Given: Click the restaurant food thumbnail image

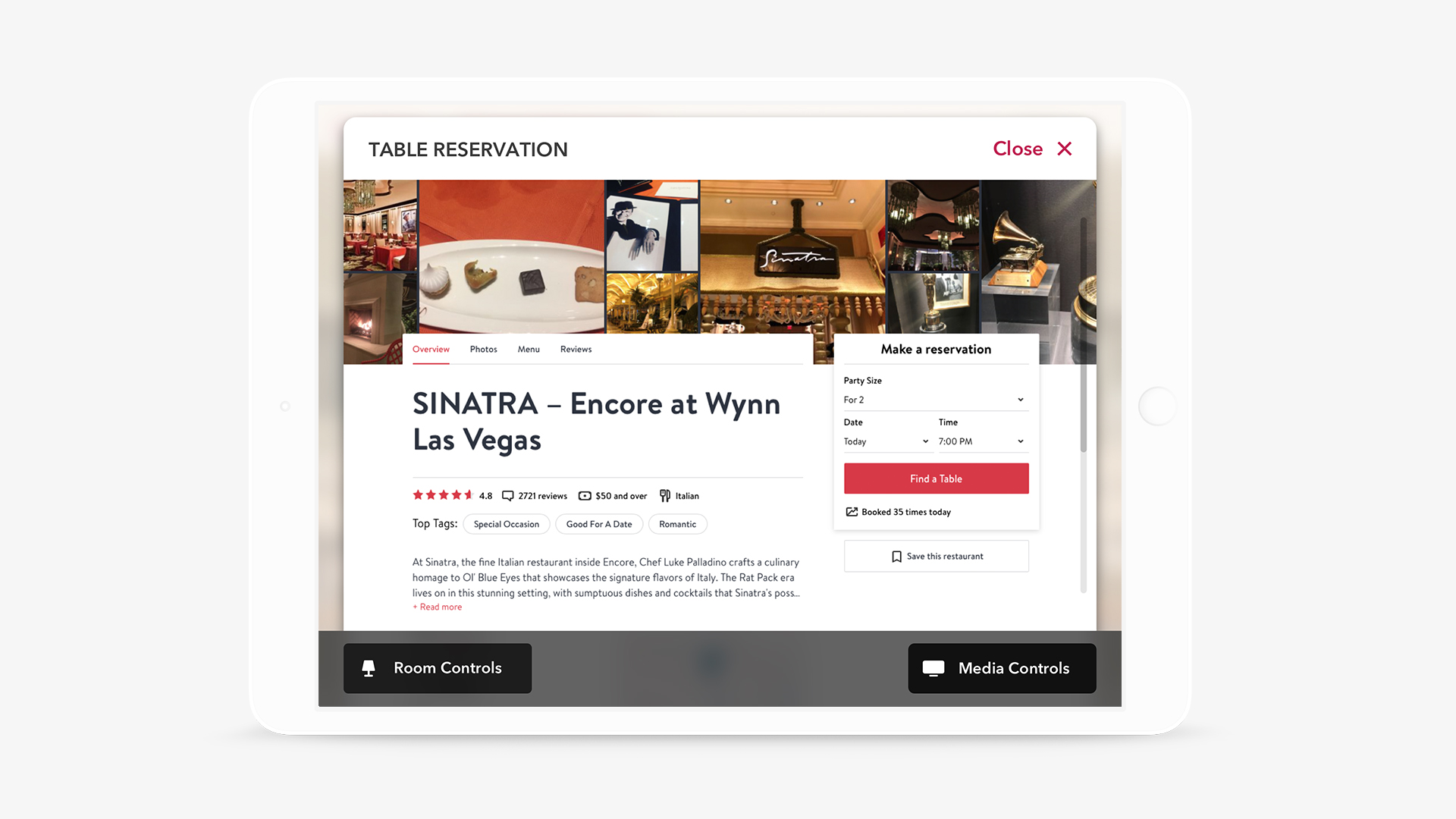Looking at the screenshot, I should [511, 256].
